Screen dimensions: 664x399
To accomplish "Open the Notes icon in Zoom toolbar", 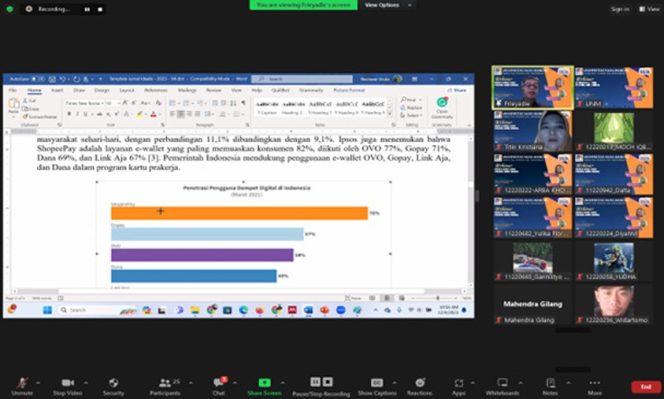I will [550, 383].
